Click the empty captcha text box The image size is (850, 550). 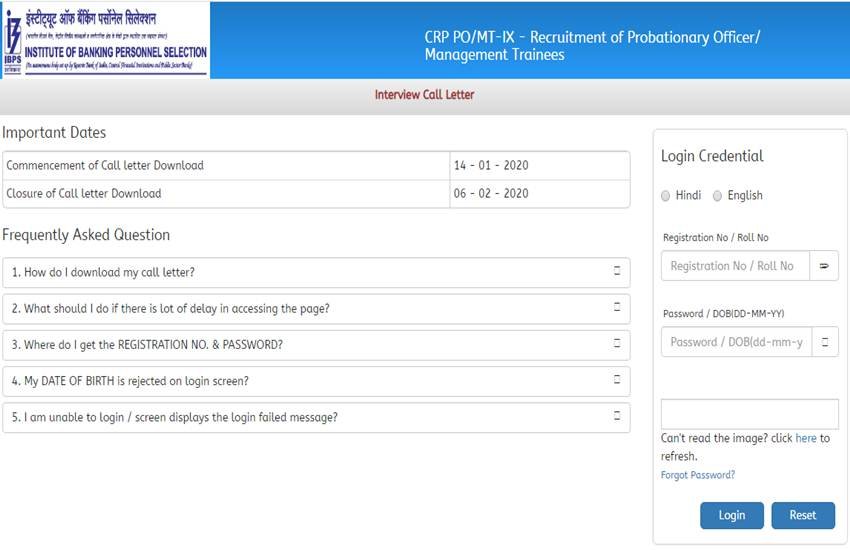click(749, 414)
